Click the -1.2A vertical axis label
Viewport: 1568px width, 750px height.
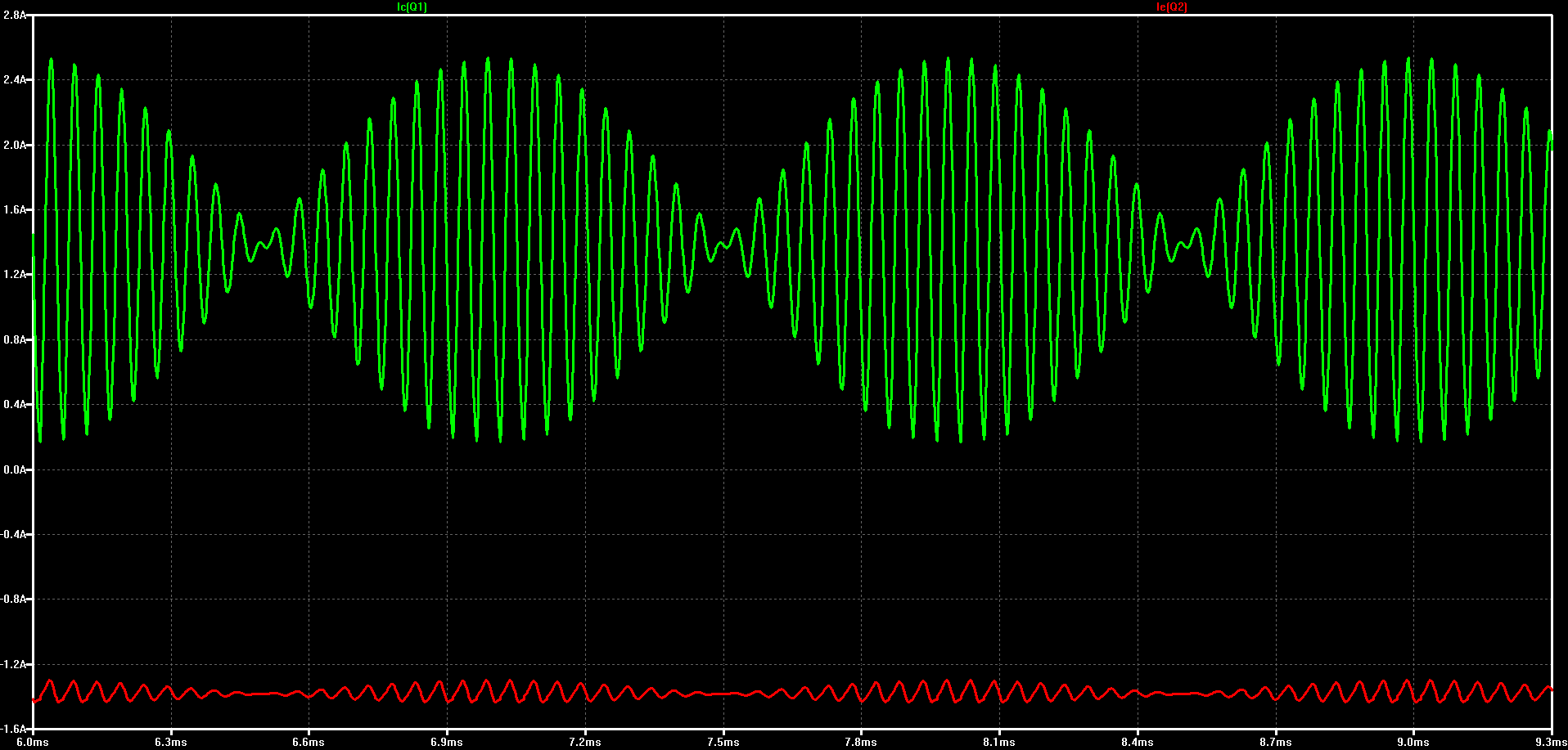pyautogui.click(x=14, y=664)
